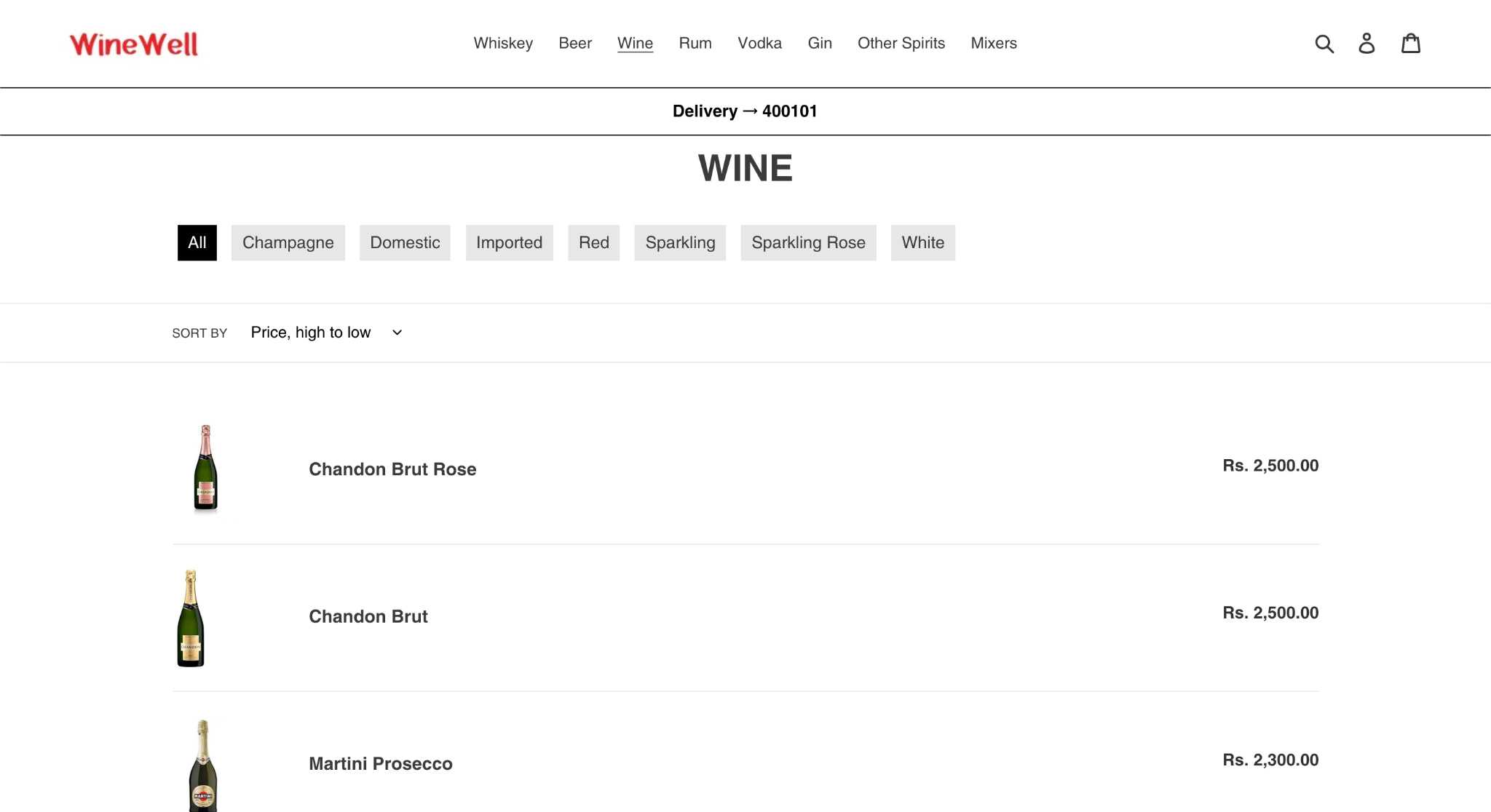
Task: Click Delivery 400101 pincode banner
Action: coord(745,111)
